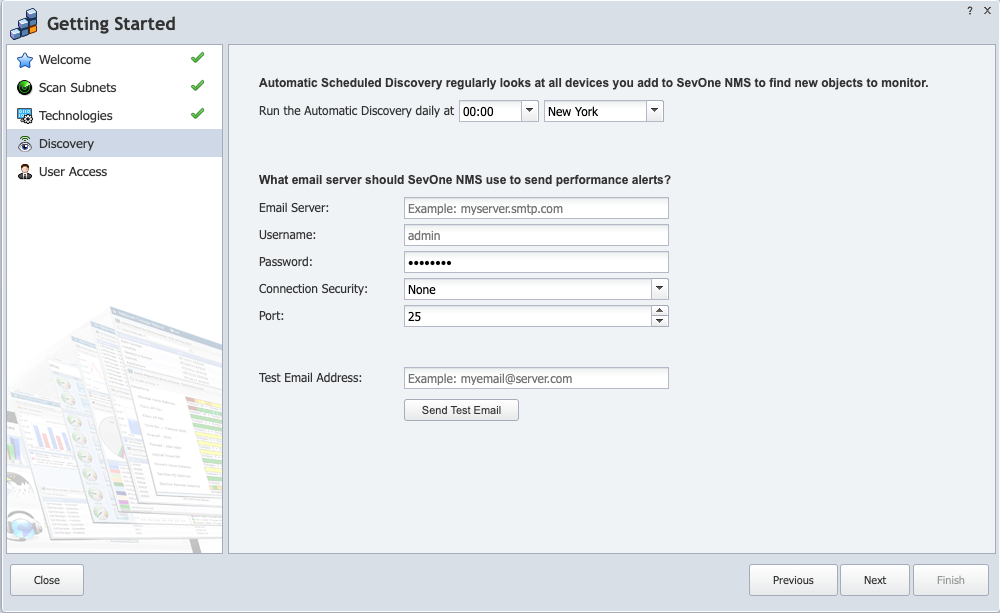
Task: Click the 'Password:' label
Action: pyautogui.click(x=286, y=262)
